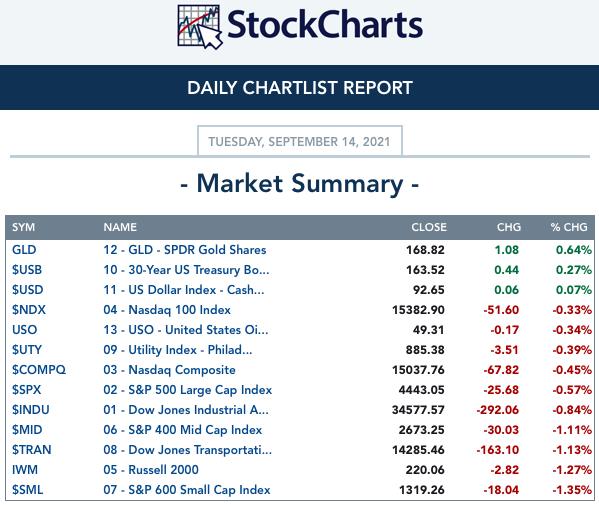The height and width of the screenshot is (505, 599).
Task: Open 03 - Nasdaq Composite chart link
Action: (x=169, y=370)
